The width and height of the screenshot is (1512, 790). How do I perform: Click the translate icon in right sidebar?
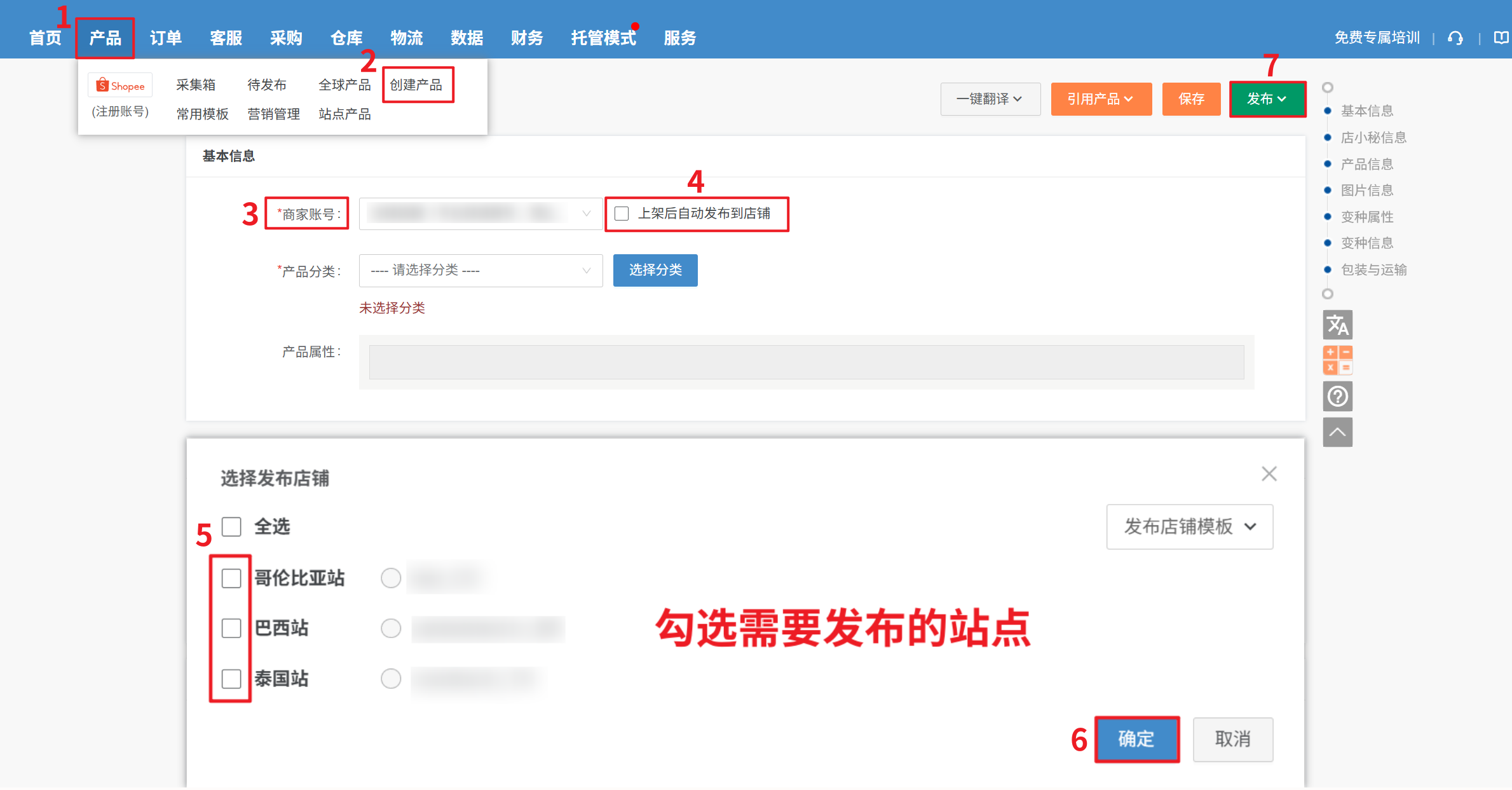point(1337,325)
